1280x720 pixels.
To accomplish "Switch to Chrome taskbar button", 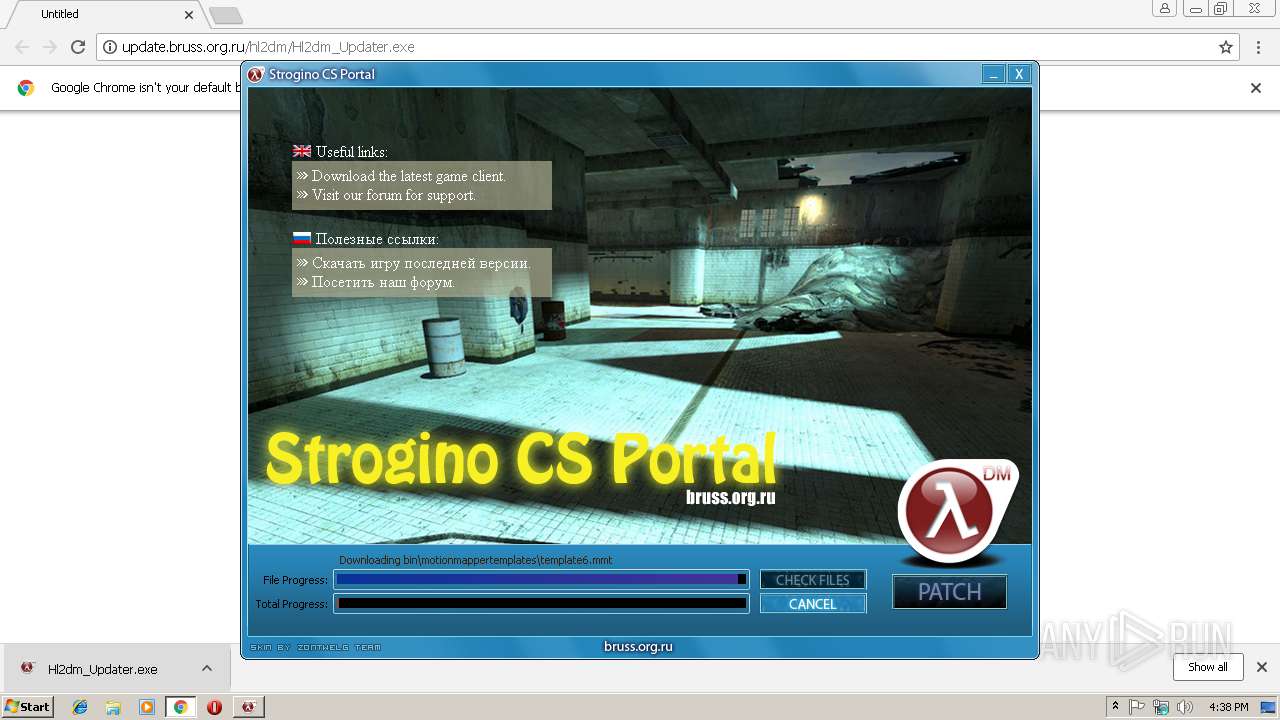I will [180, 707].
